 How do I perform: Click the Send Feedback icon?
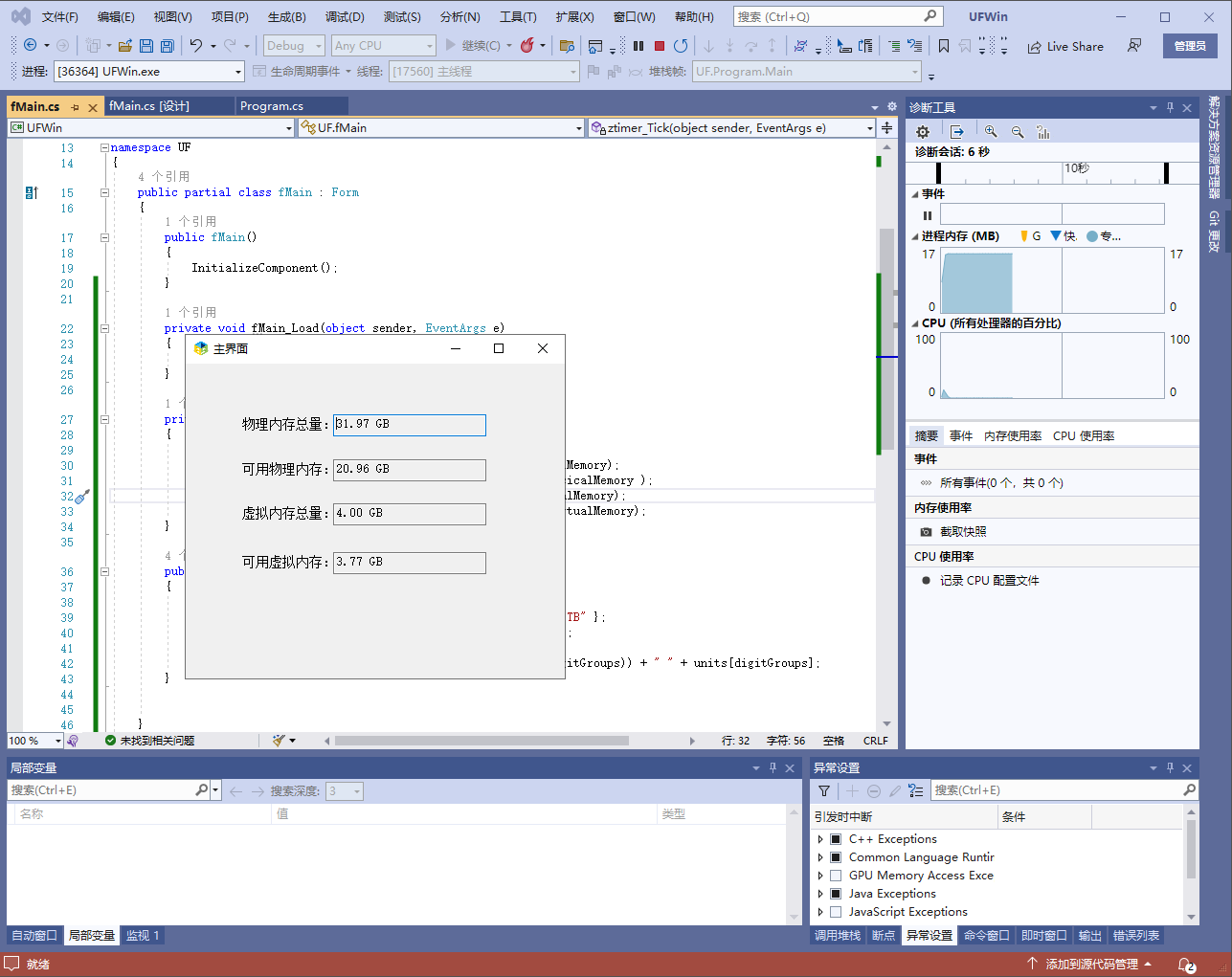1134,46
